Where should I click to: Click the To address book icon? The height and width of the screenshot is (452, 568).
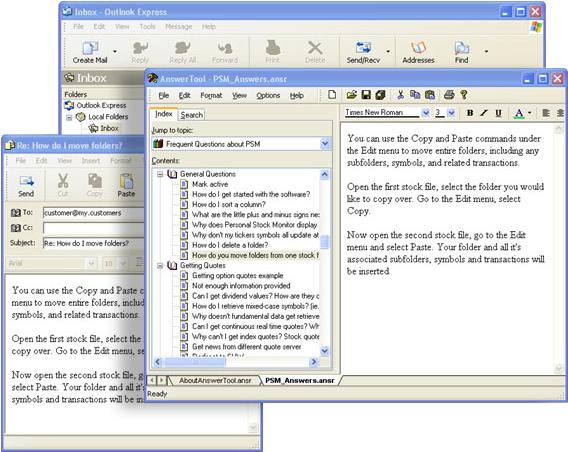[16, 213]
